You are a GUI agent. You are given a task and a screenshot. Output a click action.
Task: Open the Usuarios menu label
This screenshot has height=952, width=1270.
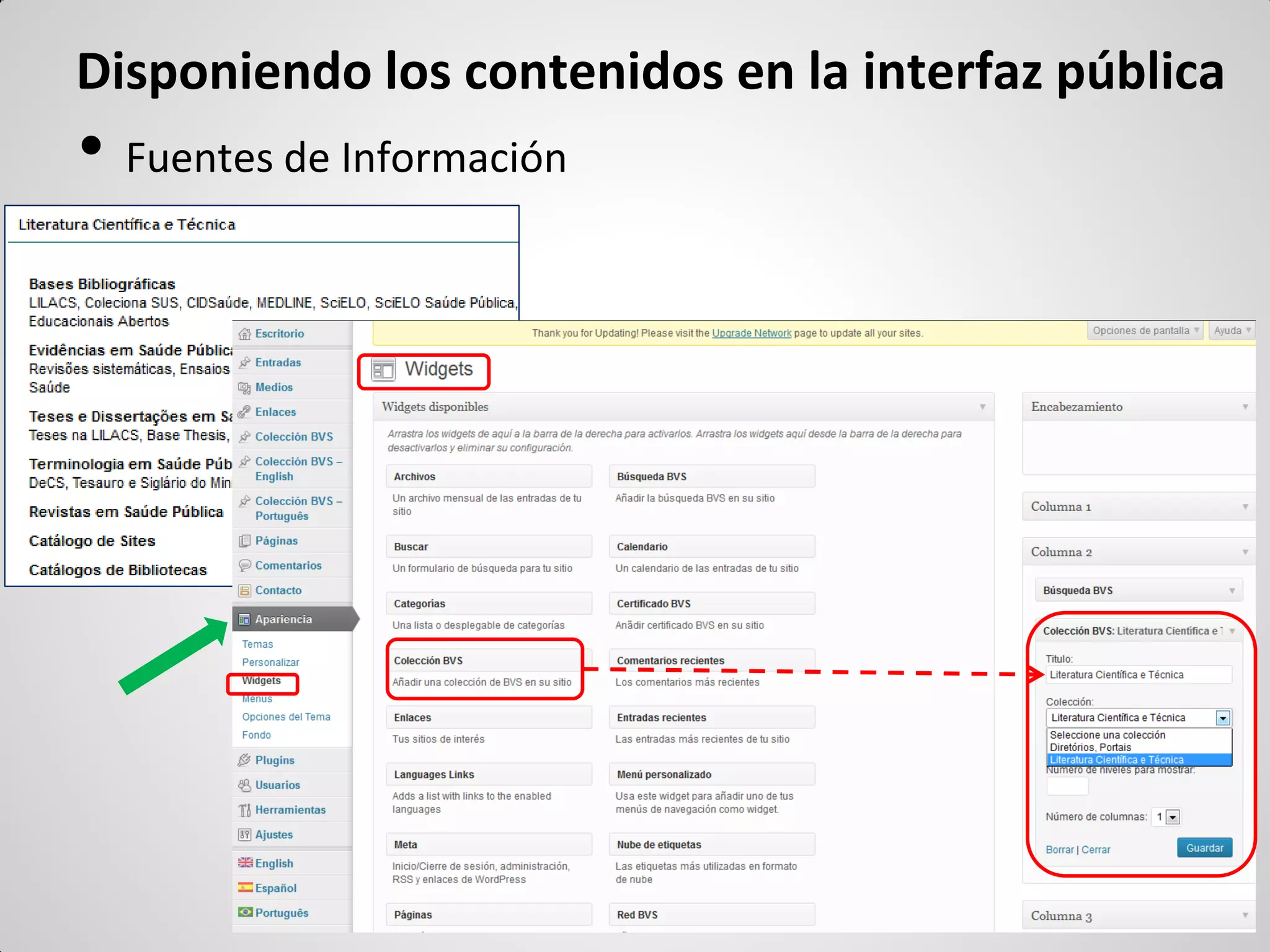point(277,785)
